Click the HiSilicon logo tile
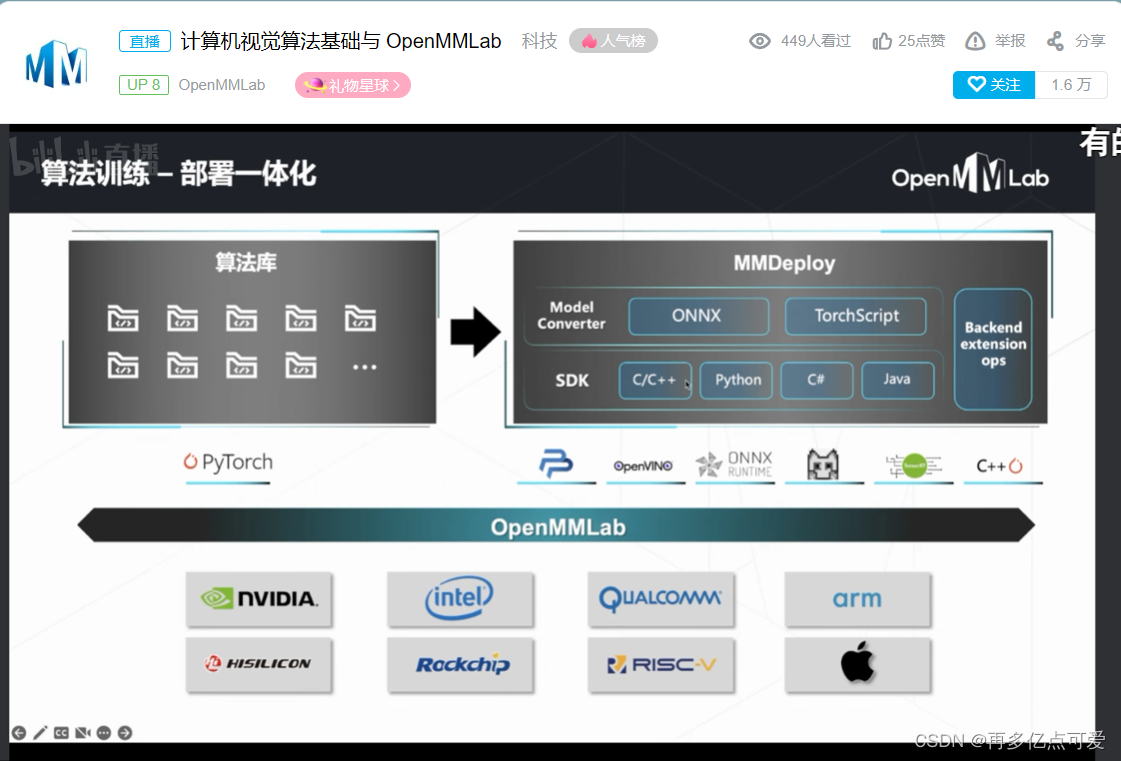 coord(259,665)
